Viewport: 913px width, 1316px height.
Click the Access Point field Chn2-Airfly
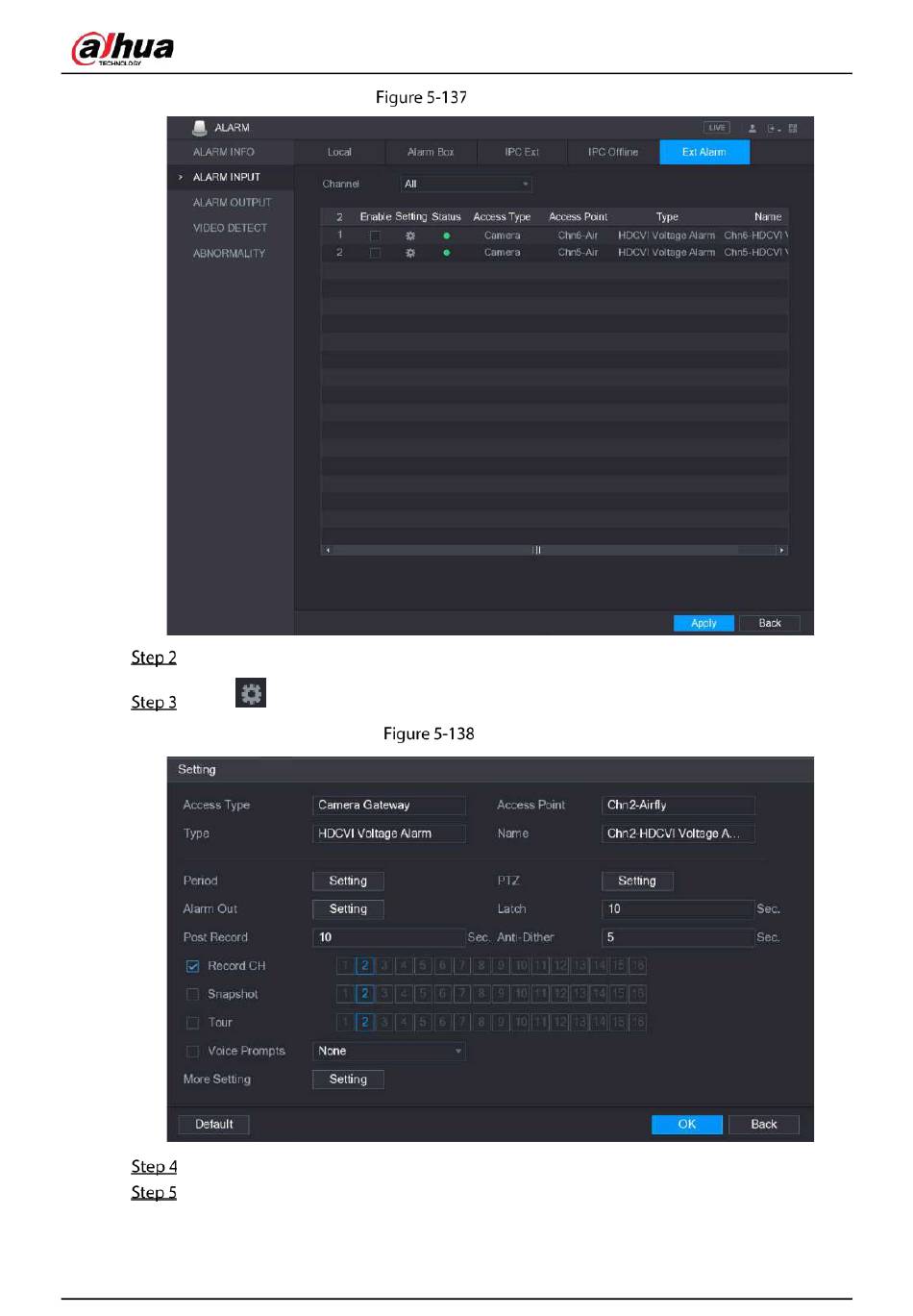[679, 805]
